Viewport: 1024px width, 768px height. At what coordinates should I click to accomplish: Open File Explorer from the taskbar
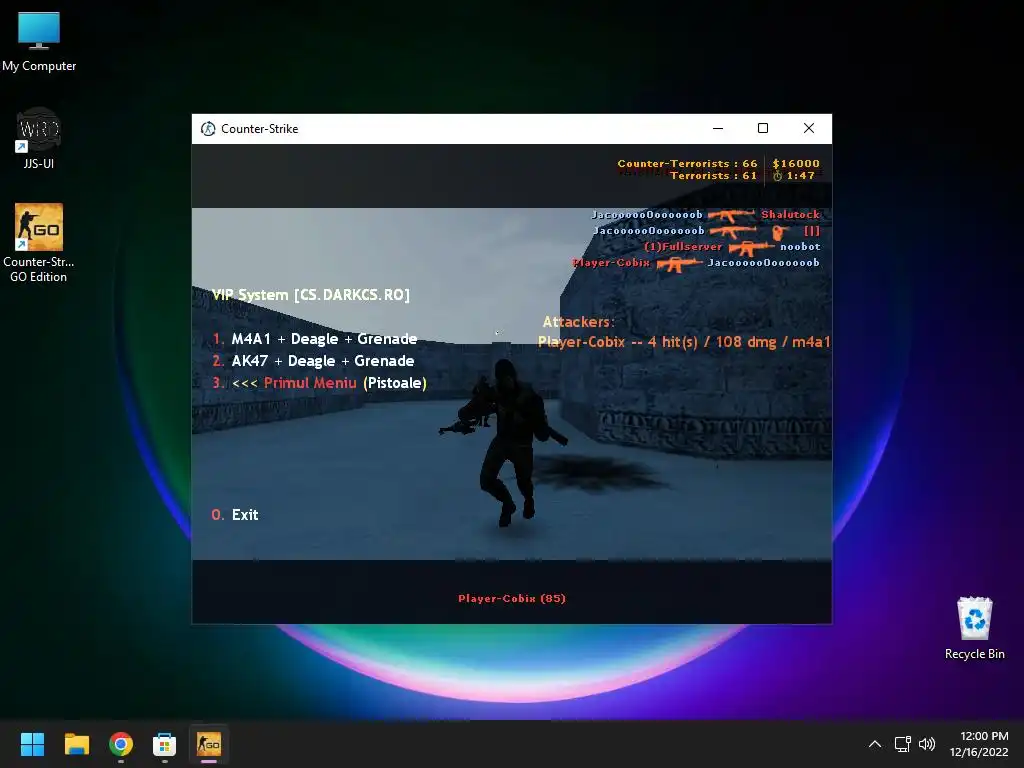pyautogui.click(x=76, y=744)
